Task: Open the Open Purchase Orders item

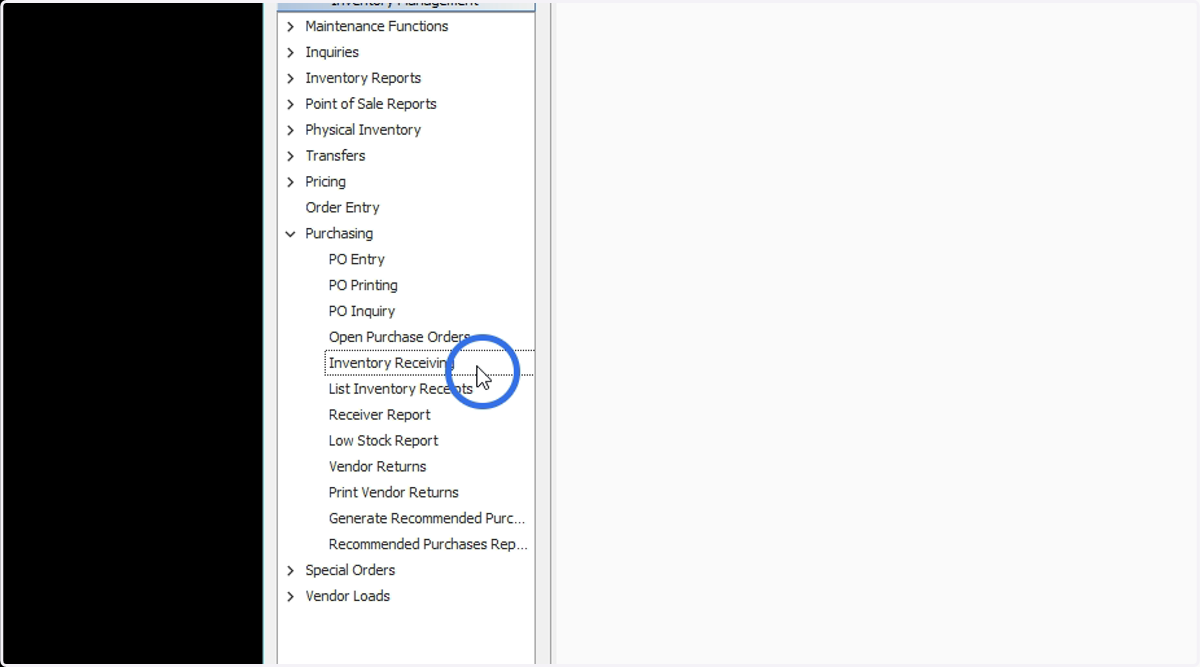Action: [x=399, y=338]
